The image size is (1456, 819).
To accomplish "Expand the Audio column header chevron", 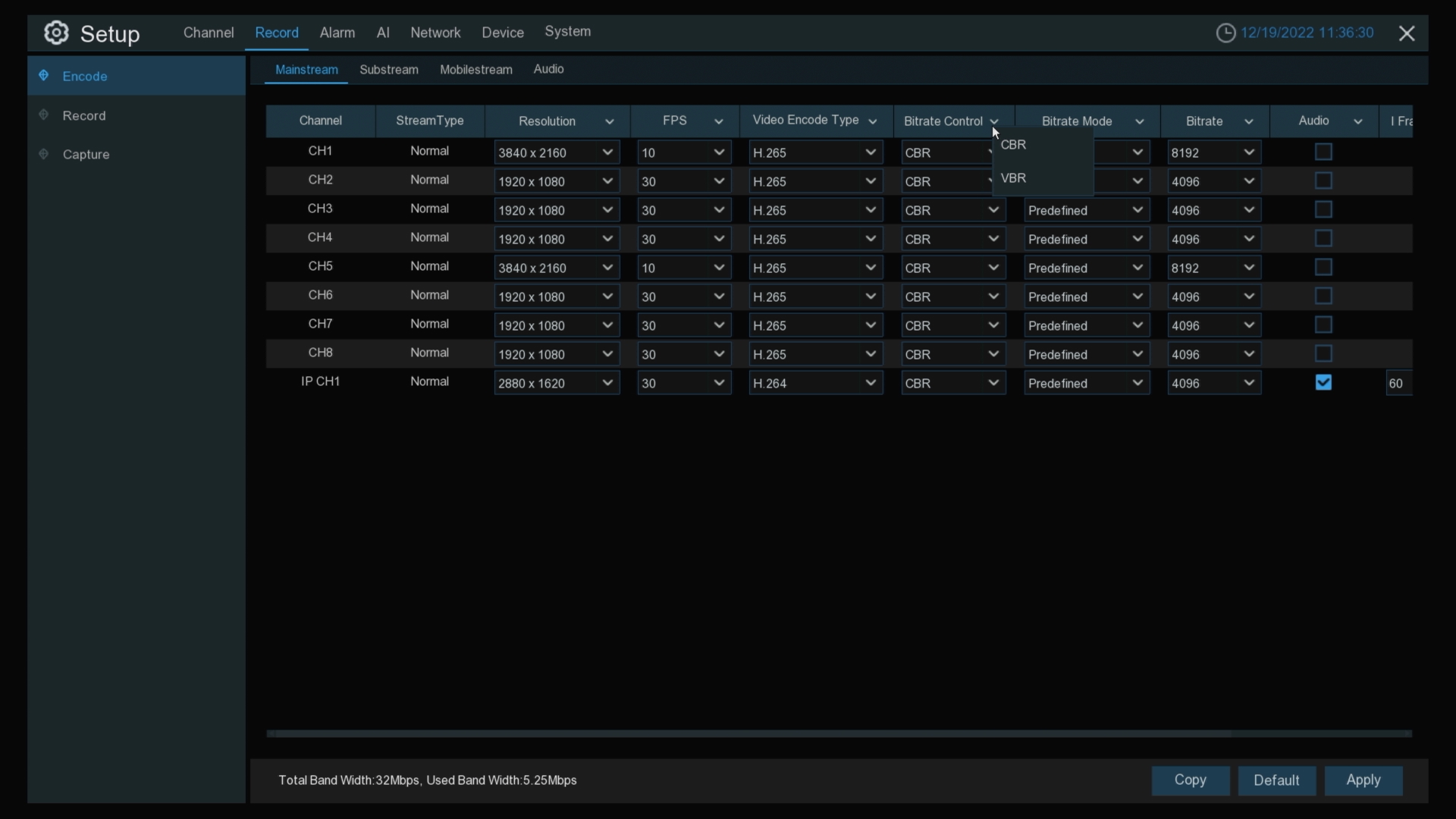I will [1358, 122].
